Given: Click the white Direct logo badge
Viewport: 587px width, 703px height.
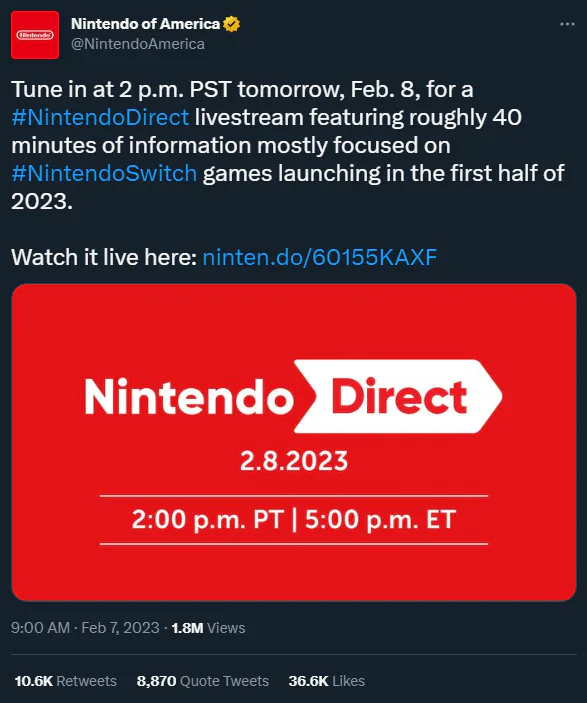Looking at the screenshot, I should pos(398,396).
